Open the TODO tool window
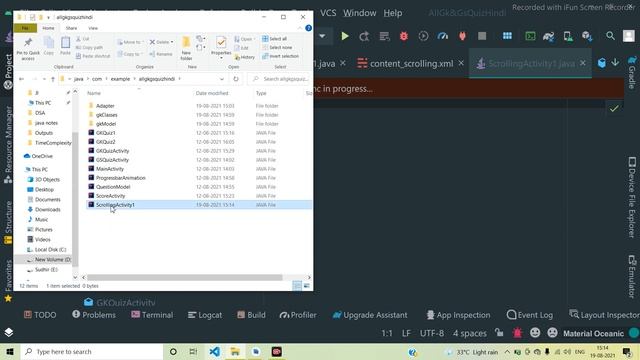 40,315
